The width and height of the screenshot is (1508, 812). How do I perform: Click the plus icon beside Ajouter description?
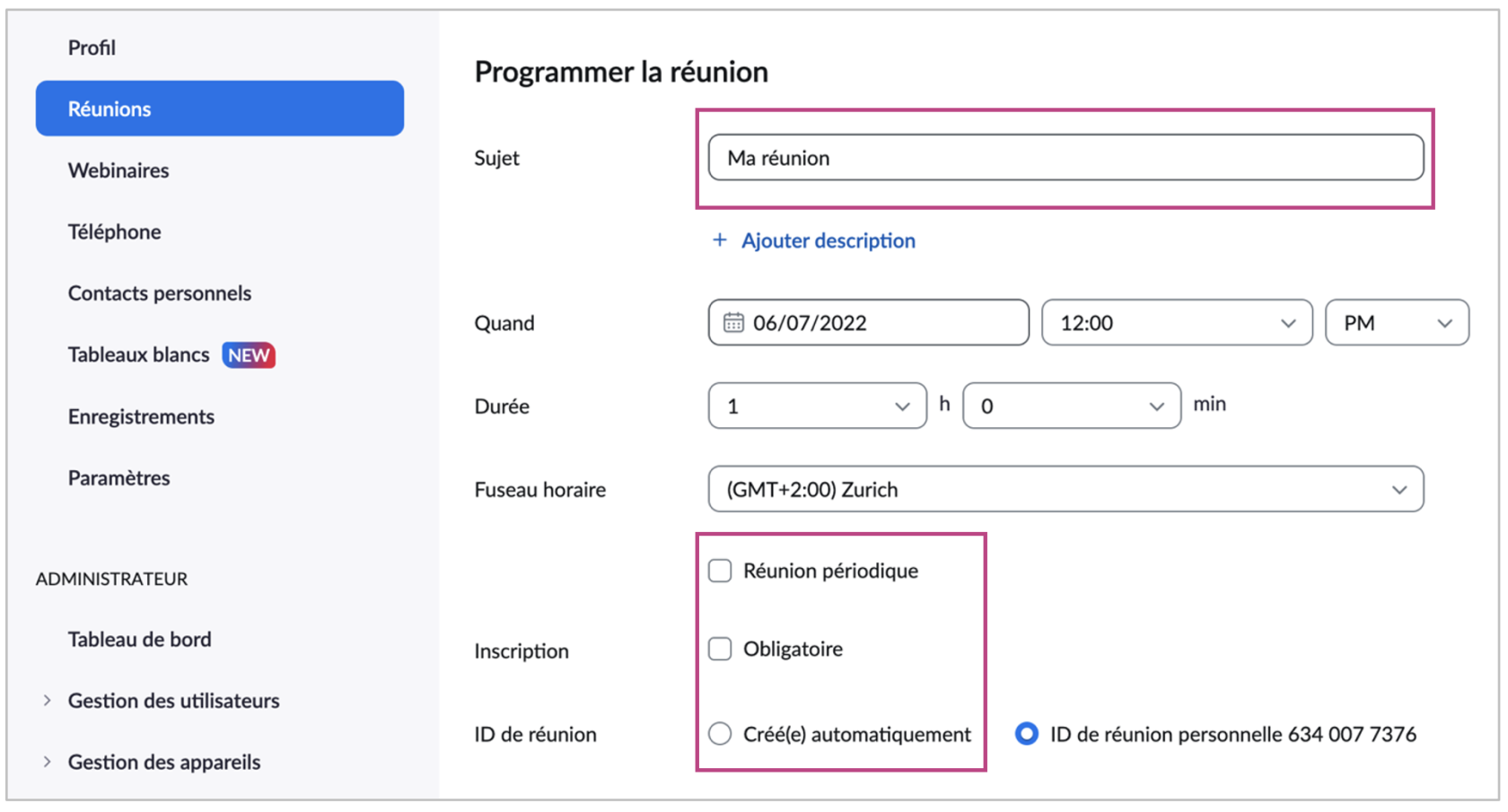pyautogui.click(x=719, y=240)
